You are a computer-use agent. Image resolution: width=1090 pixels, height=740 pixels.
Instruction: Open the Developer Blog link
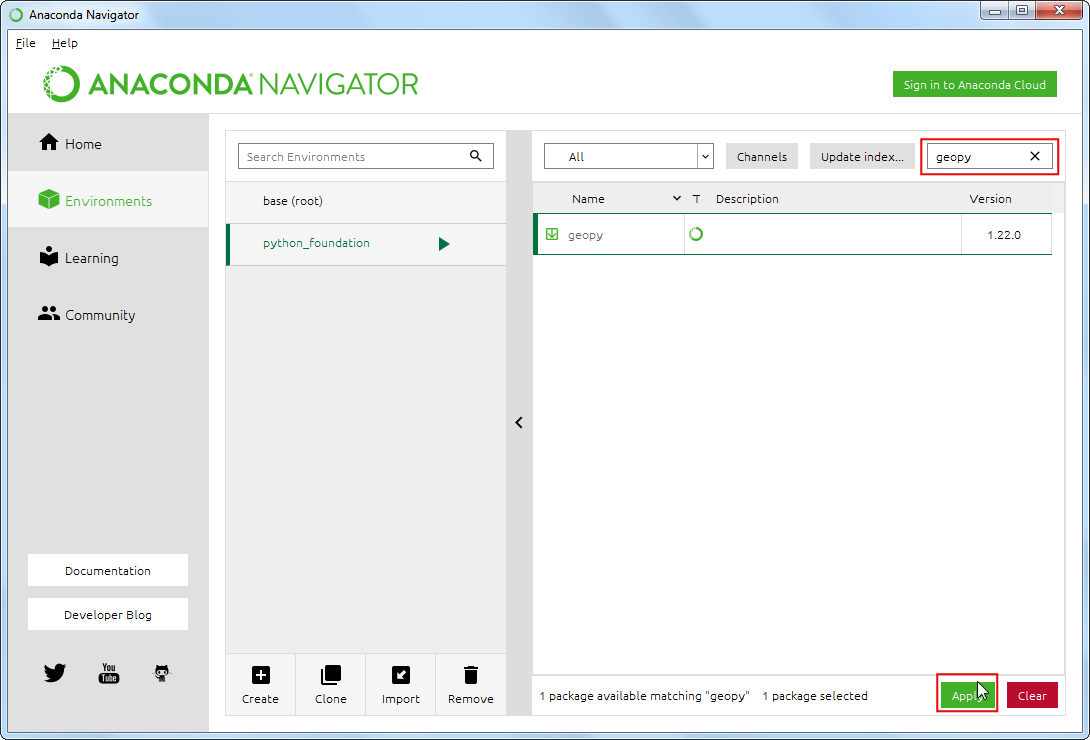pos(108,614)
